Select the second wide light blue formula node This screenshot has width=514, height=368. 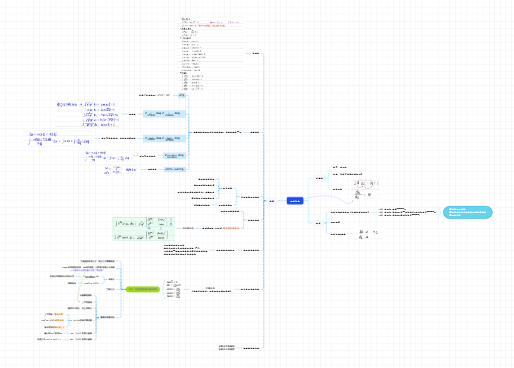tap(164, 138)
